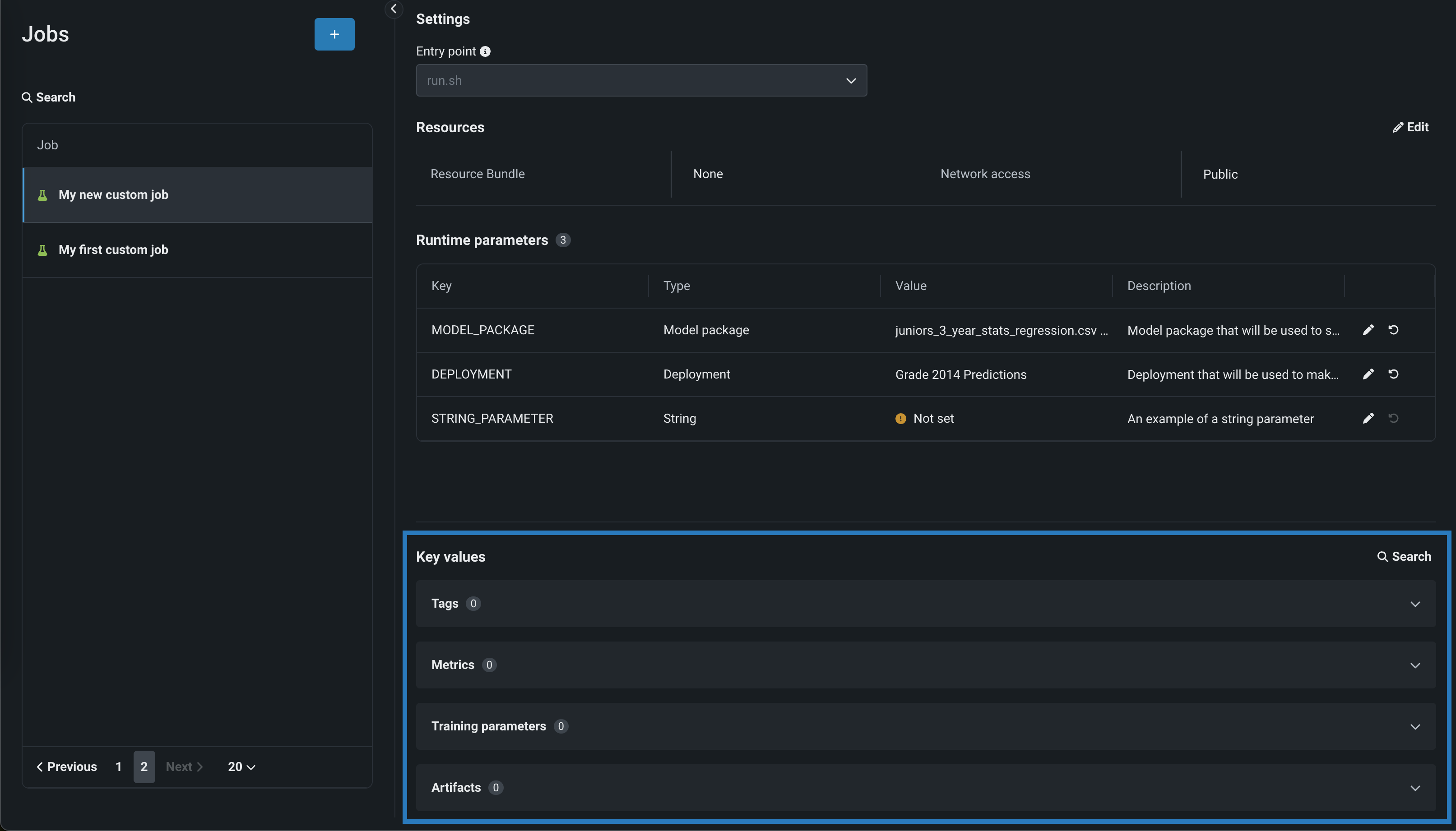Image resolution: width=1456 pixels, height=831 pixels.
Task: Reset the MODEL_PACKAGE parameter value
Action: [1393, 330]
